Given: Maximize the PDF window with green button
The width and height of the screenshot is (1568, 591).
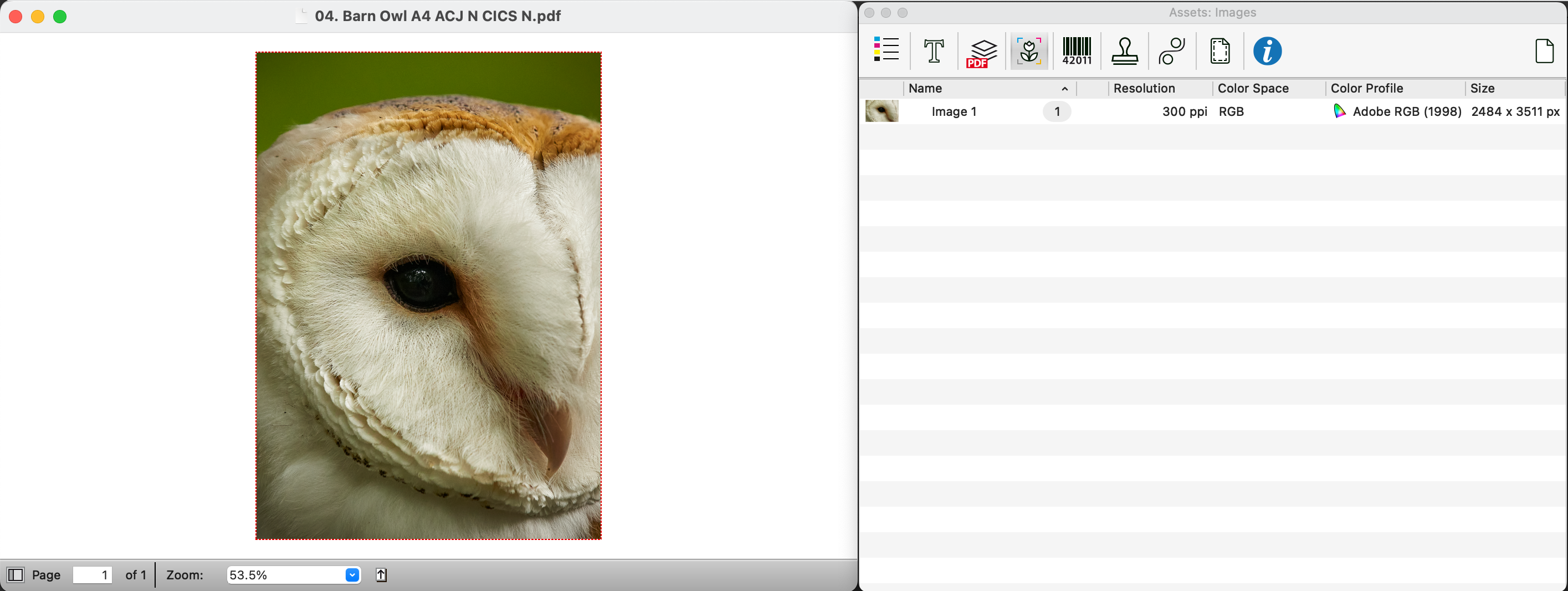Looking at the screenshot, I should click(x=60, y=17).
